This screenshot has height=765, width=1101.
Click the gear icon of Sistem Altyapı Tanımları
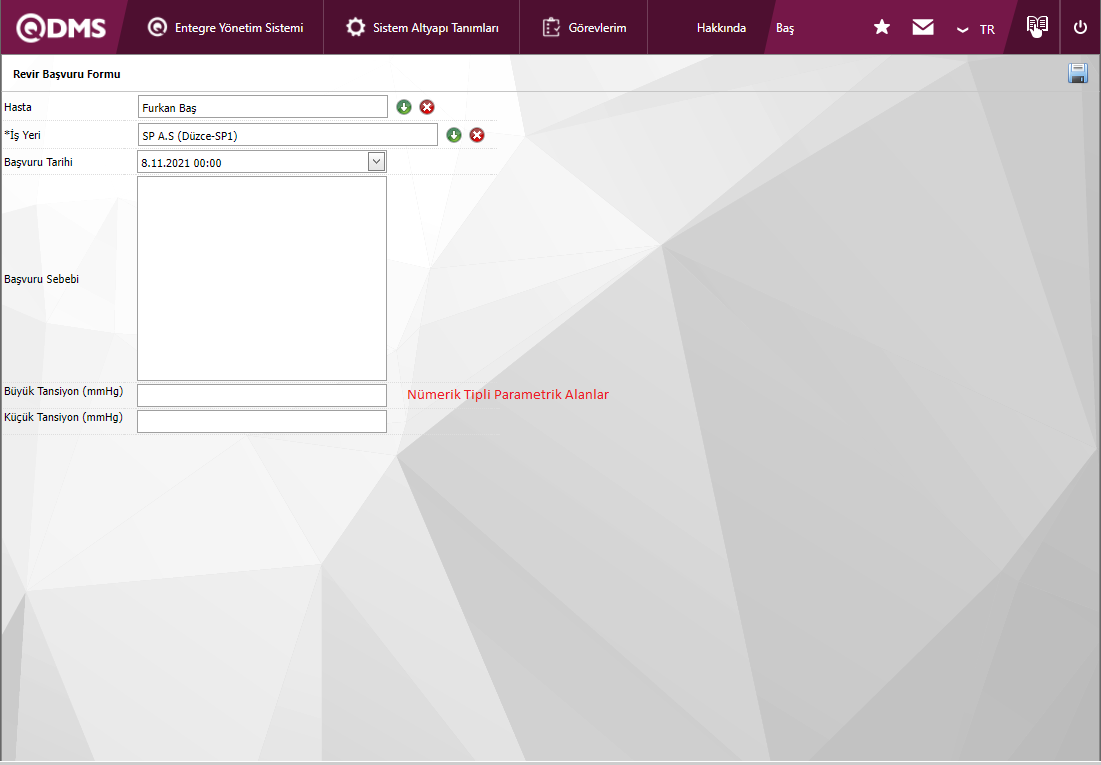pos(356,27)
